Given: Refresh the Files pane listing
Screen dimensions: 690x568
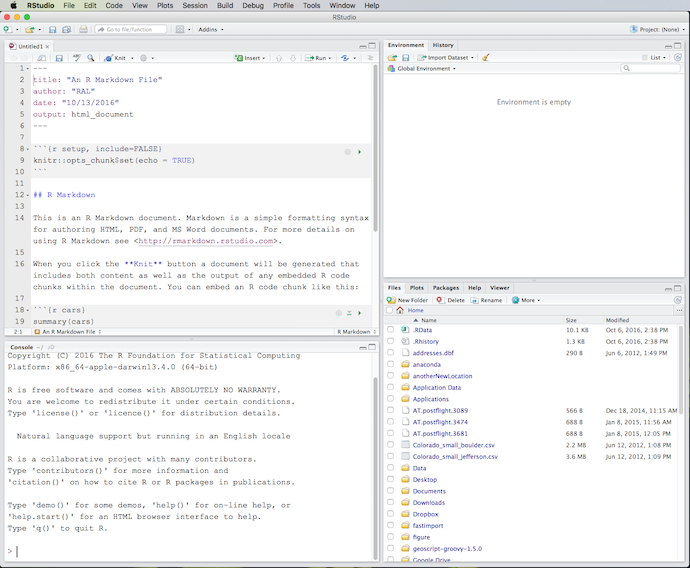Looking at the screenshot, I should (678, 300).
